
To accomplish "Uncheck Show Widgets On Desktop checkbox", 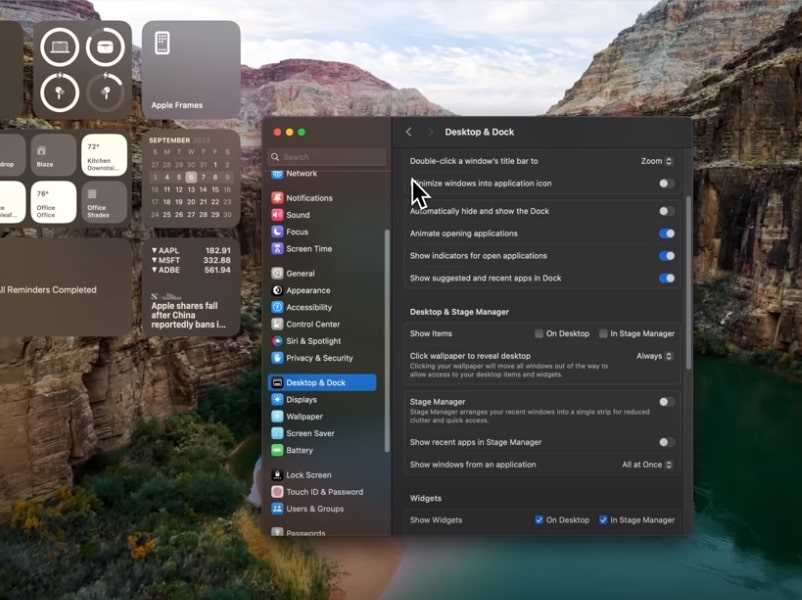I will (539, 520).
